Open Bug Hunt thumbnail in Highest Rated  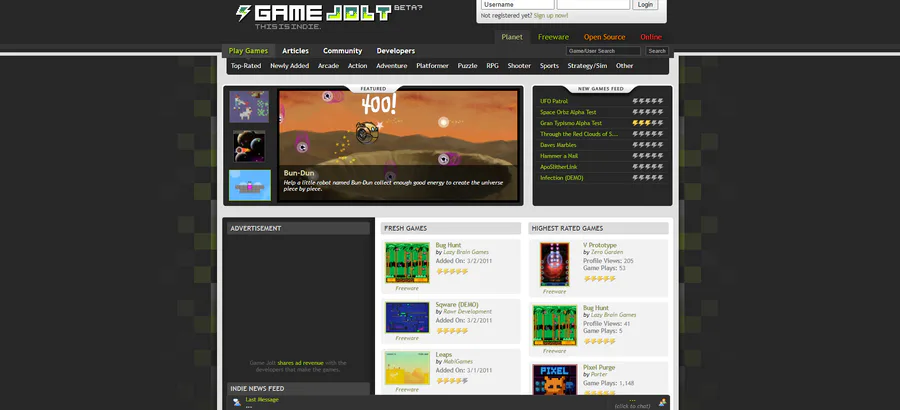554,325
